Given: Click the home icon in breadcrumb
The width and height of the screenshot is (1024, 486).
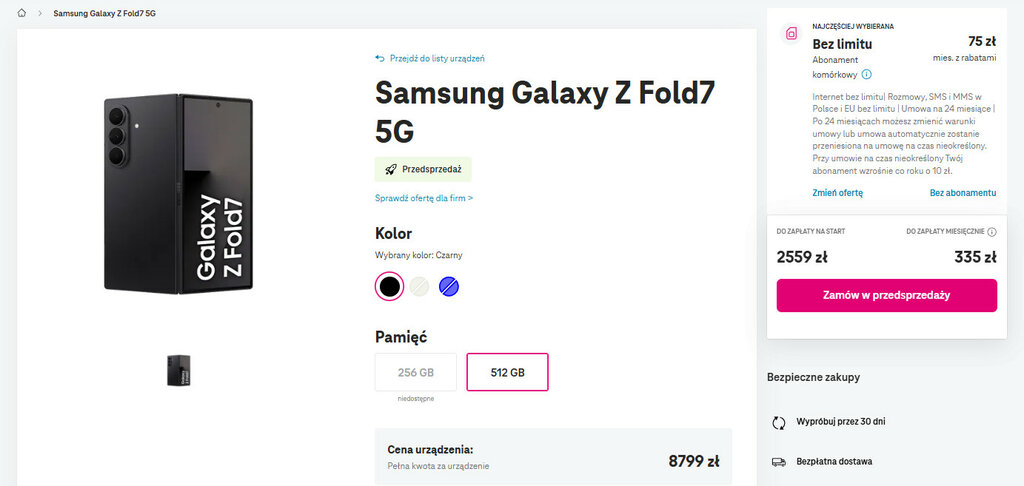Looking at the screenshot, I should click(22, 14).
